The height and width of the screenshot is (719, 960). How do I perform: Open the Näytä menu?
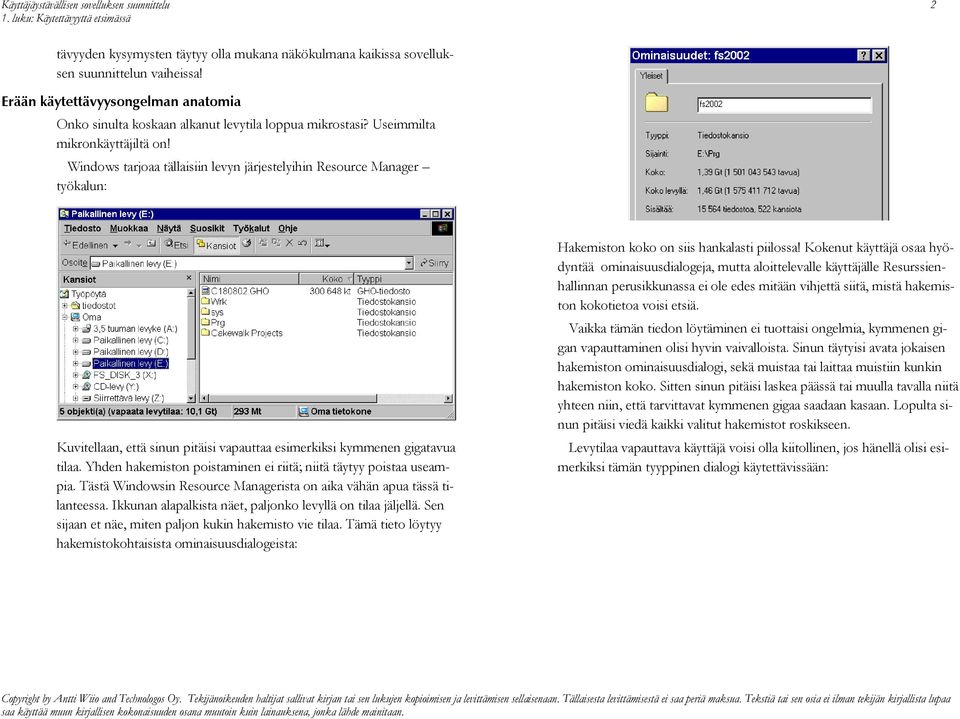[169, 228]
